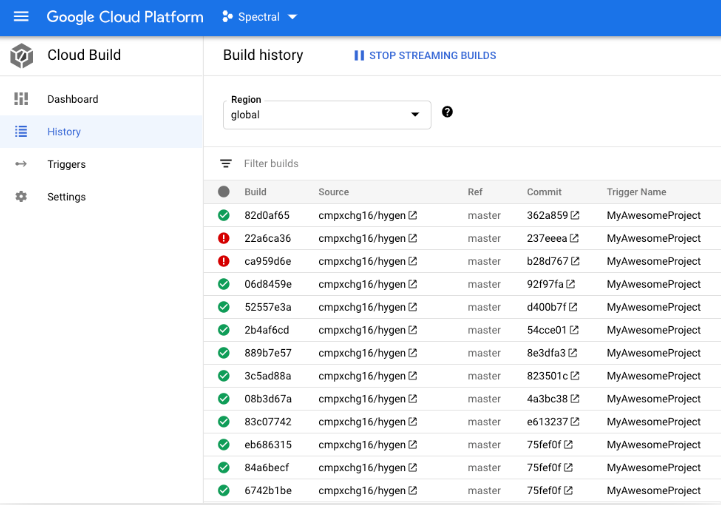The height and width of the screenshot is (505, 721).
Task: Open the external link icon next to commit e613237
Action: click(x=575, y=421)
